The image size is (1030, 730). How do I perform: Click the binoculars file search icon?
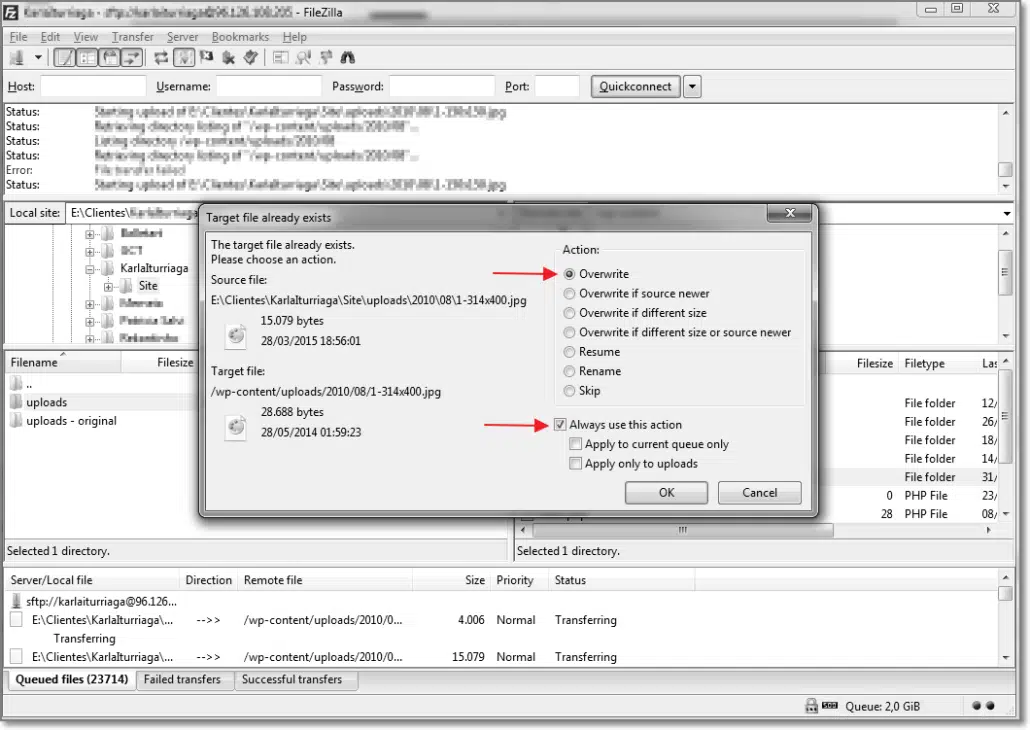[x=347, y=58]
